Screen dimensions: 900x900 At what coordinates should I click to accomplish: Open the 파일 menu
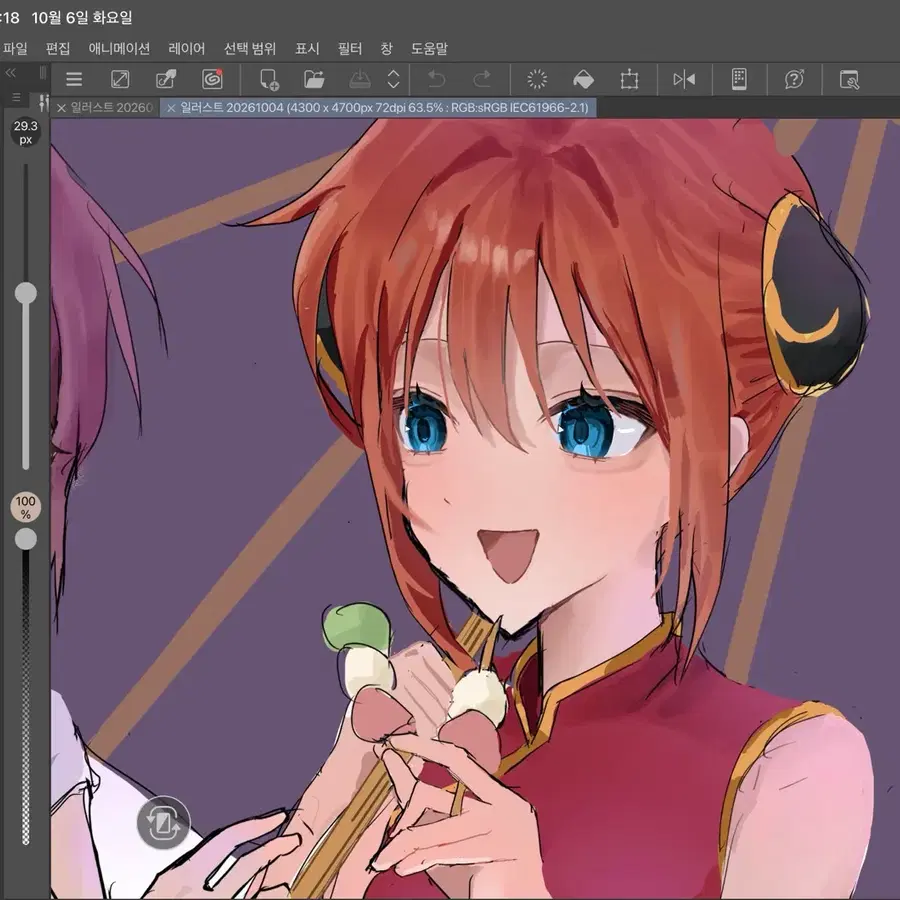15,48
